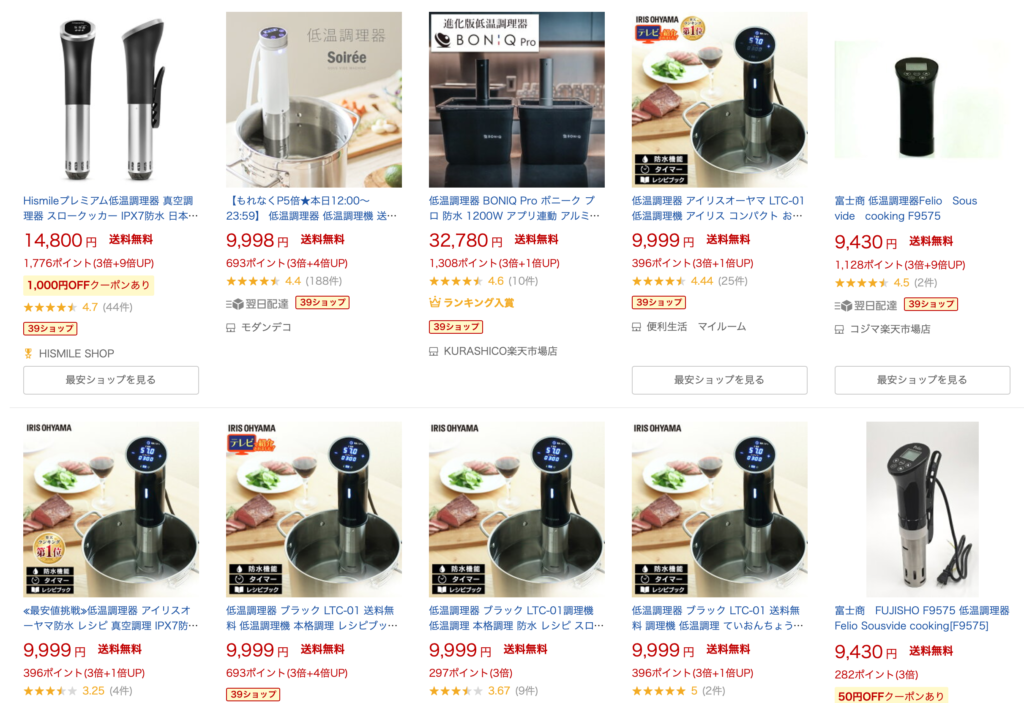The width and height of the screenshot is (1024, 703).
Task: Click 最安ショップを見る under Hismile product
Action: [111, 380]
